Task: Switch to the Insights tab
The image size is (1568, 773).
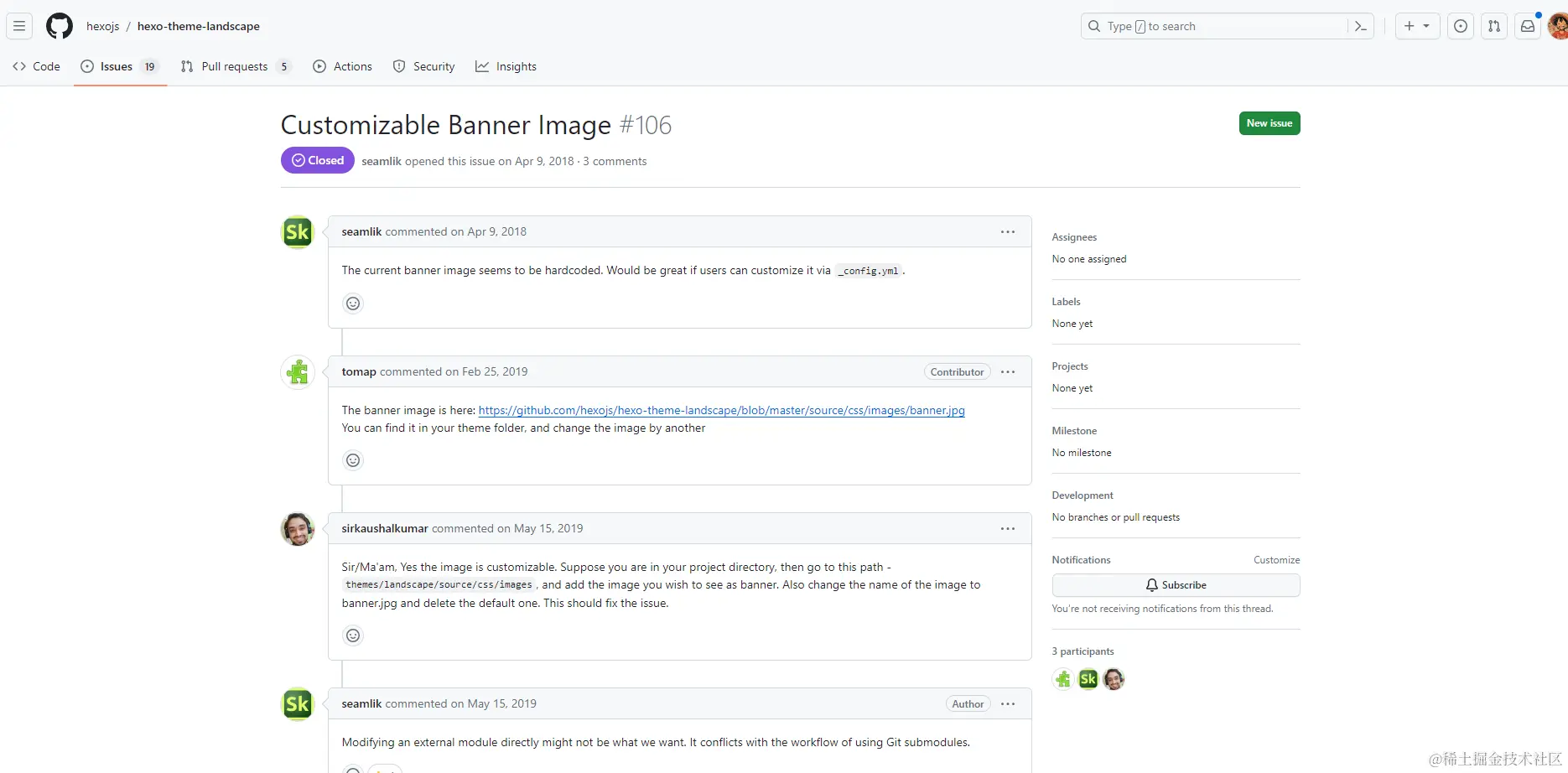Action: [506, 66]
